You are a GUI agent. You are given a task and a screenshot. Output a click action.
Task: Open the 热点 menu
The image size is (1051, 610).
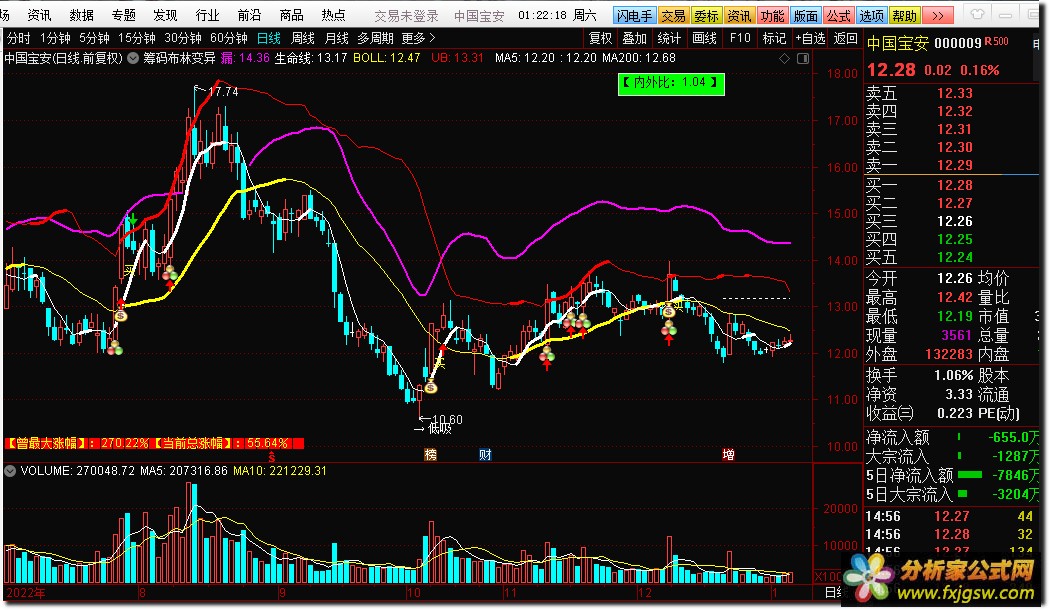pyautogui.click(x=333, y=15)
